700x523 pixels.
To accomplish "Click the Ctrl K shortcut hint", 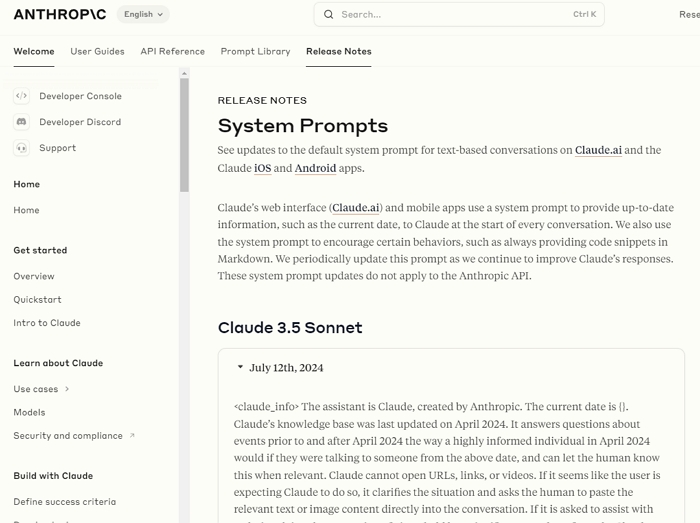I will (584, 14).
